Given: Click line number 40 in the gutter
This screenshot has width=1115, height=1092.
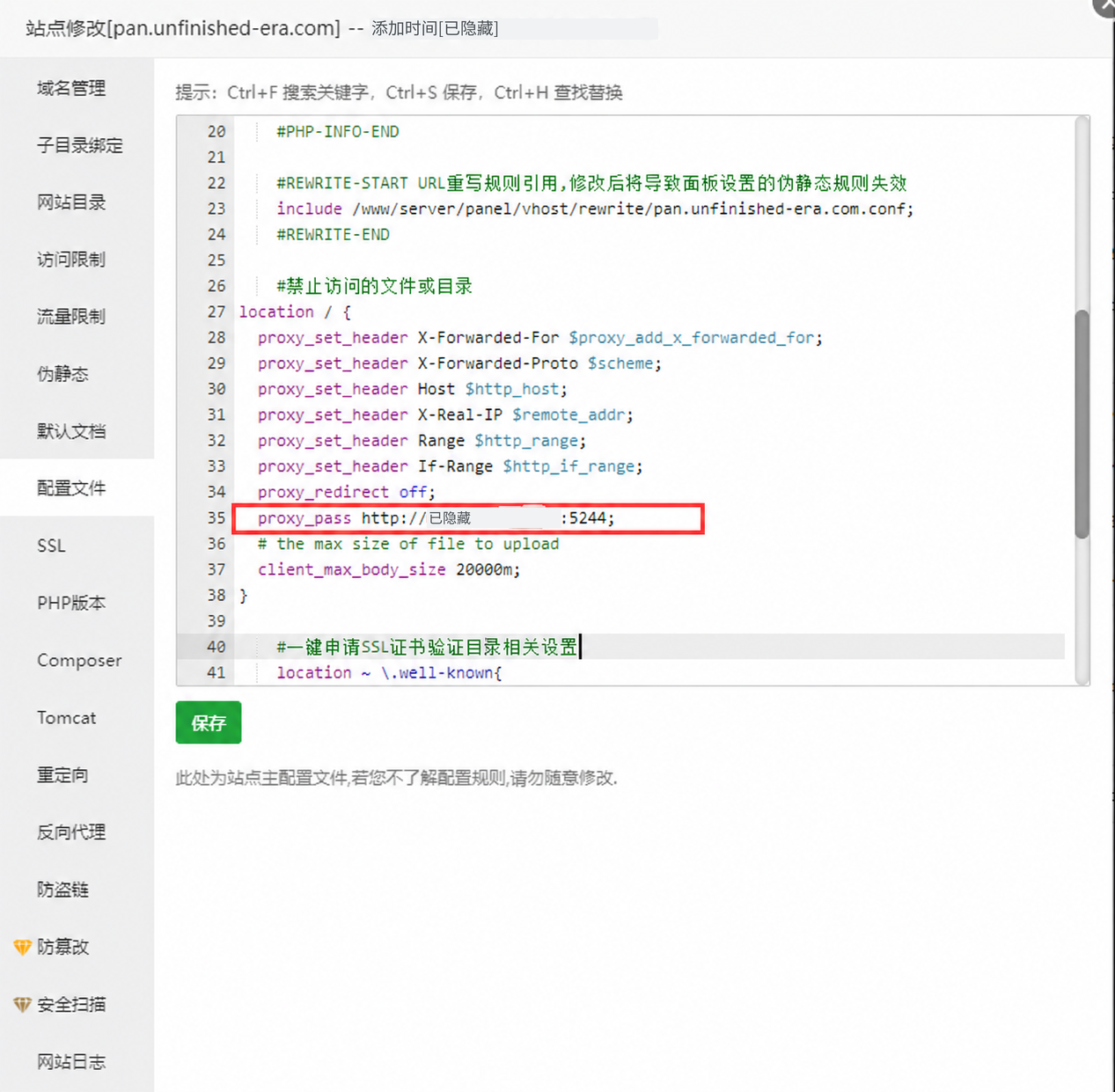Looking at the screenshot, I should [x=216, y=647].
